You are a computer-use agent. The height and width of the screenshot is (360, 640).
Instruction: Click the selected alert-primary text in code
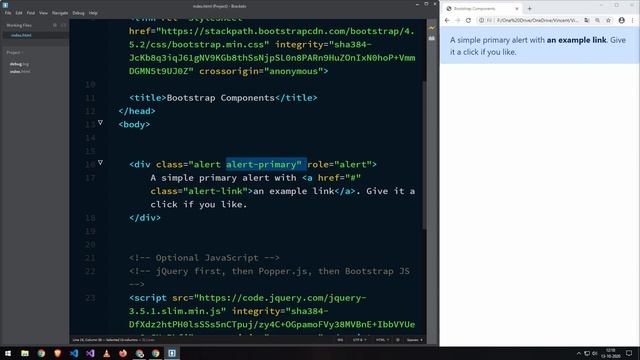click(266, 164)
